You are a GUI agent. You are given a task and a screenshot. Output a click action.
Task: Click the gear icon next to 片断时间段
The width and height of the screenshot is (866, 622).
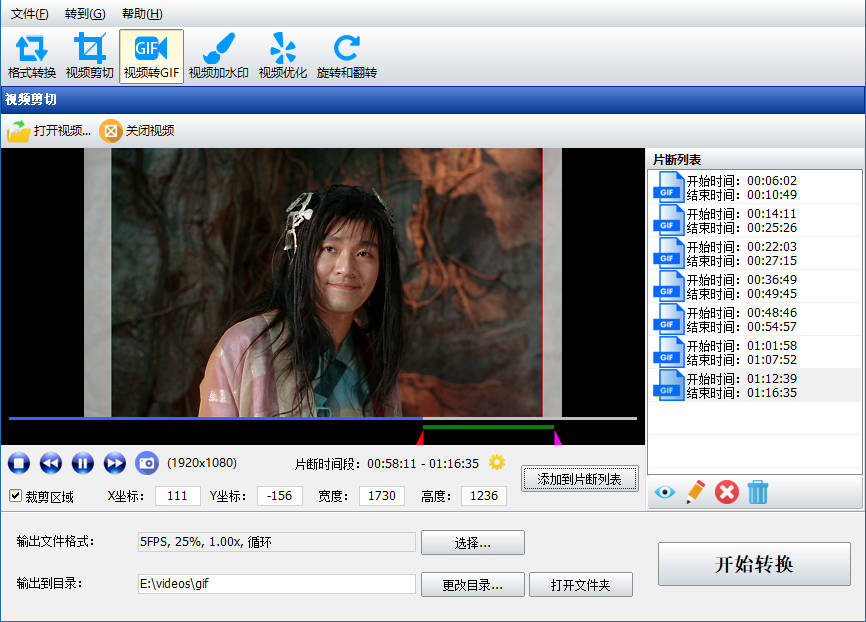point(497,462)
